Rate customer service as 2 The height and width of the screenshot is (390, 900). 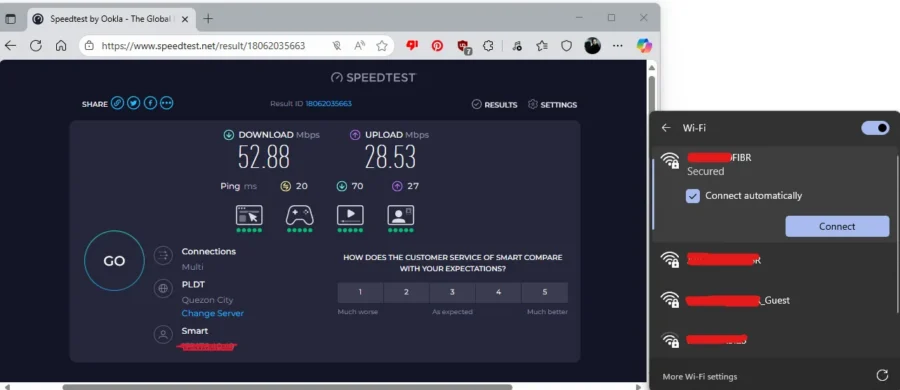(x=406, y=292)
